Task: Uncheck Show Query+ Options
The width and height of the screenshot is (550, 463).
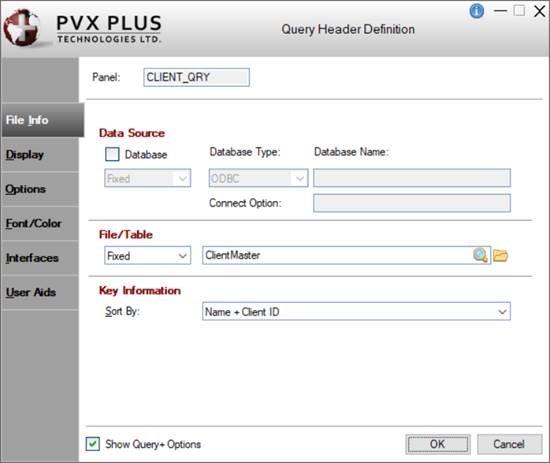Action: (x=93, y=444)
